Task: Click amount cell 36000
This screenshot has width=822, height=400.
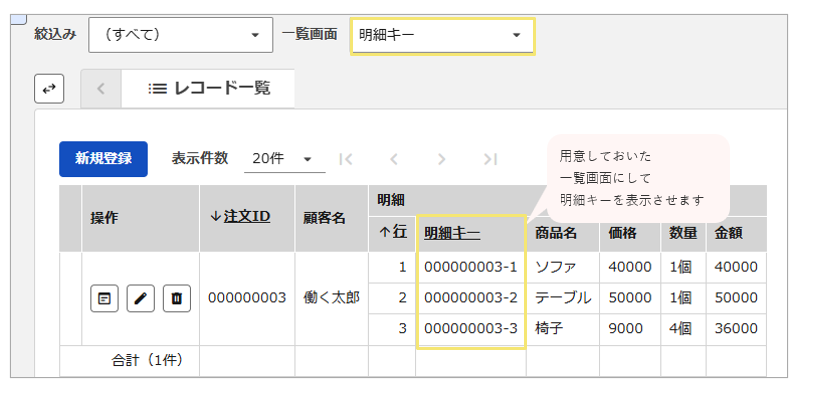Action: (x=736, y=329)
